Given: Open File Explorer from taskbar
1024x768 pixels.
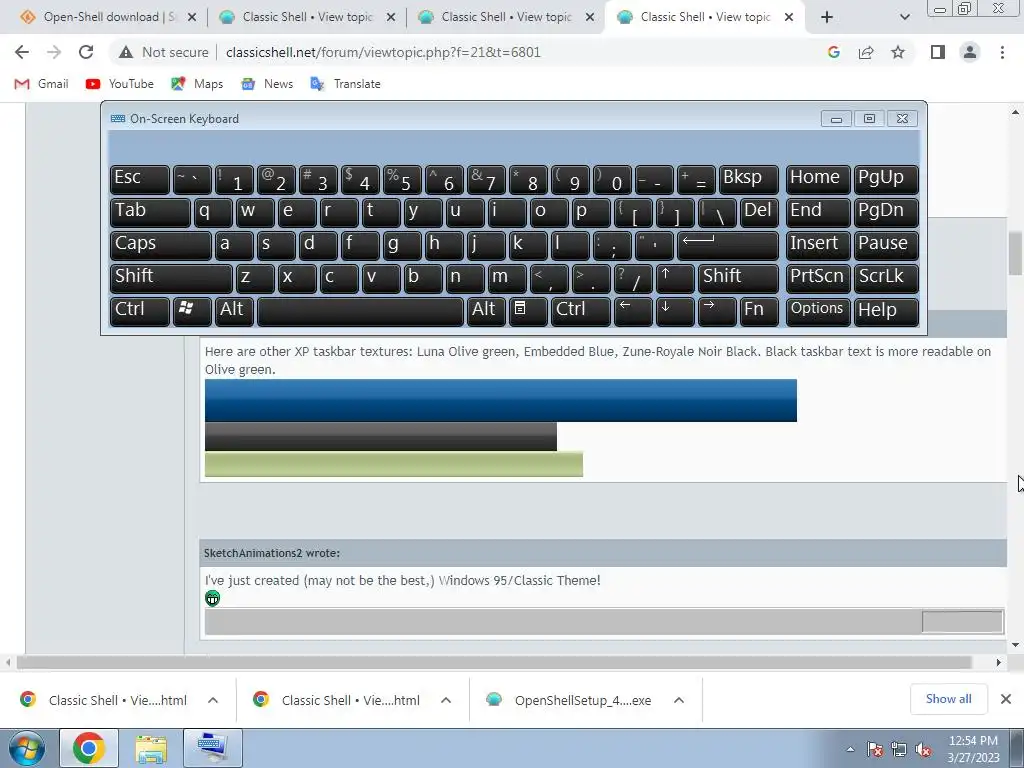Looking at the screenshot, I should point(152,748).
